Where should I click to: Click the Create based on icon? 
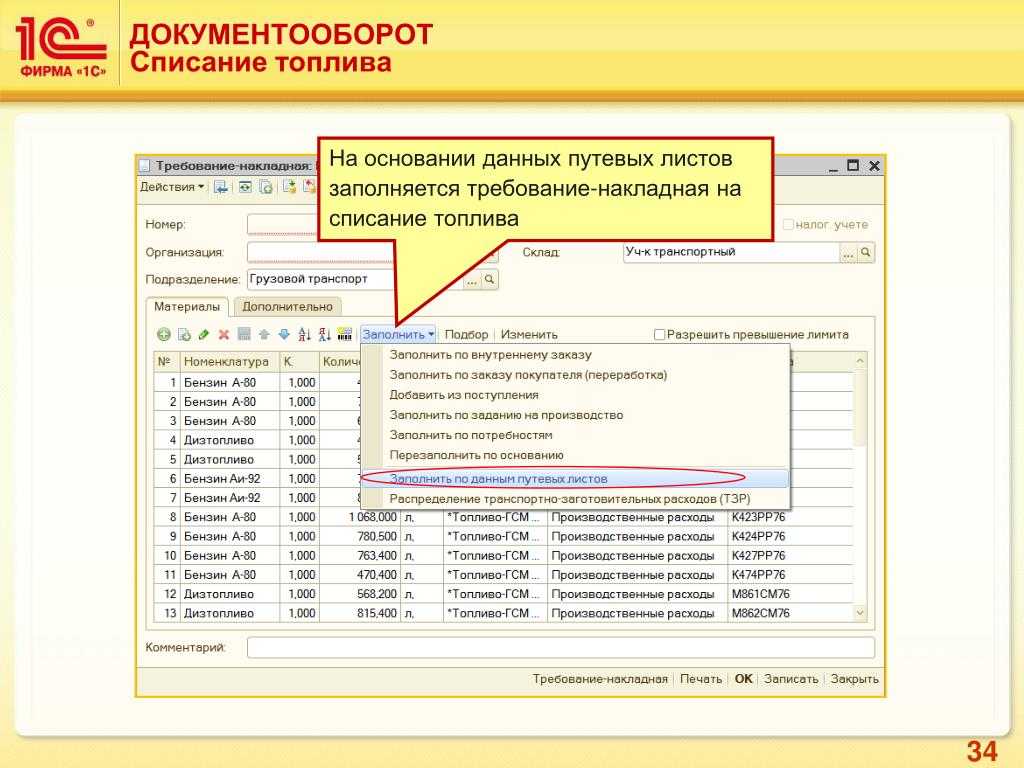coord(289,187)
